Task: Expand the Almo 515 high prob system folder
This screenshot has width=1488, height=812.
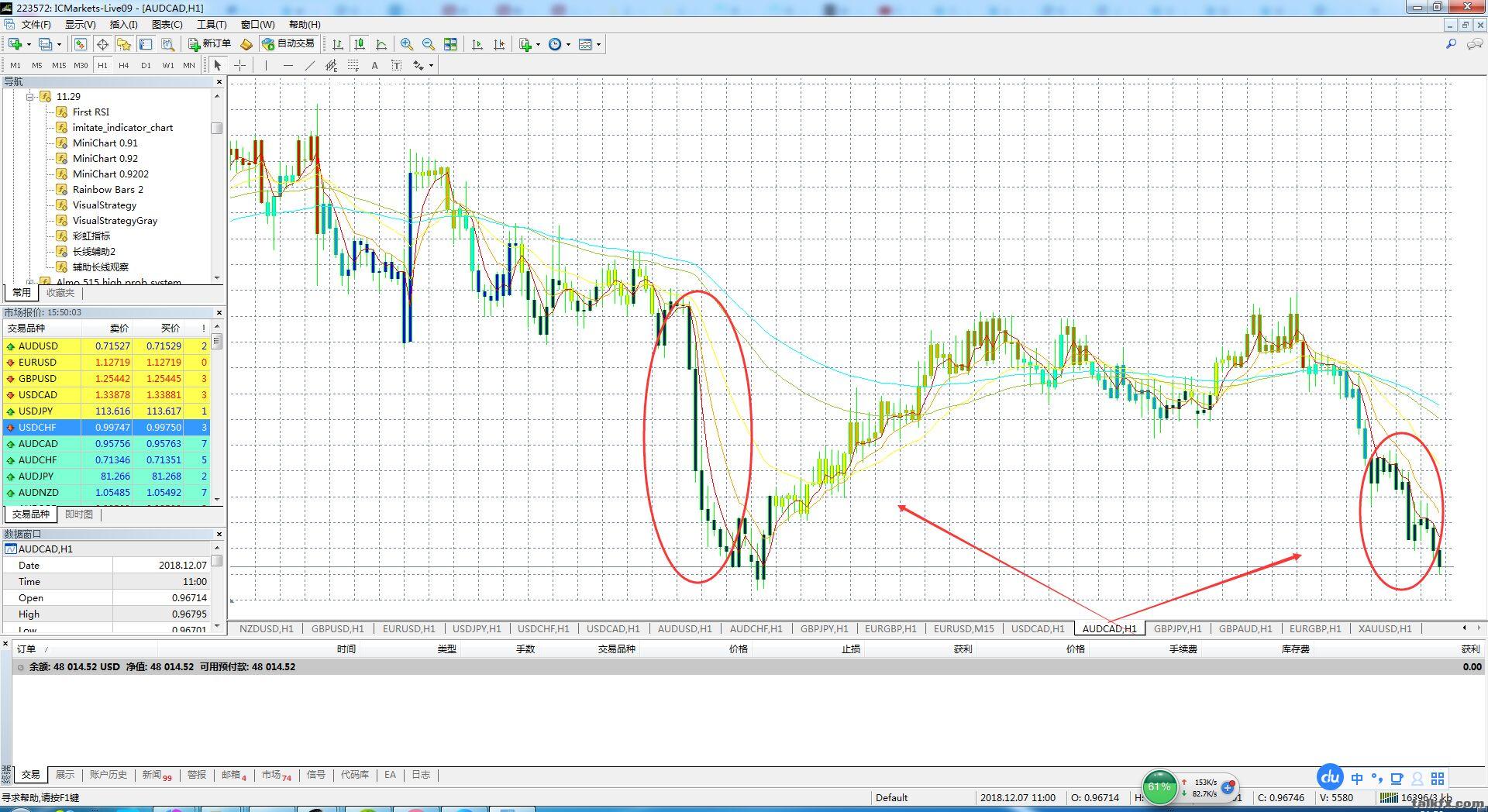Action: [x=30, y=282]
